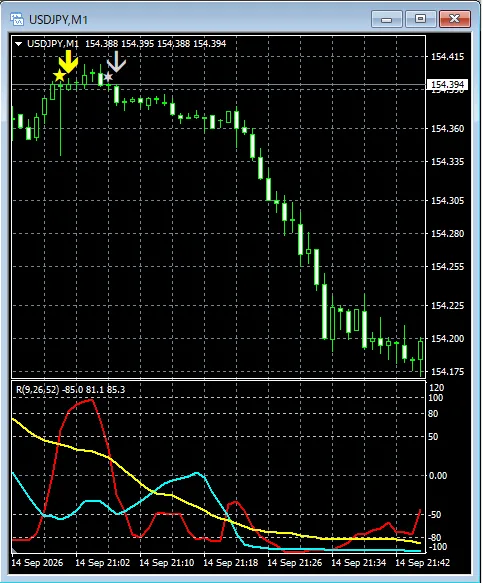Click the R(9,26,52) indicator label
Screen dimensions: 483x583
click(37, 390)
